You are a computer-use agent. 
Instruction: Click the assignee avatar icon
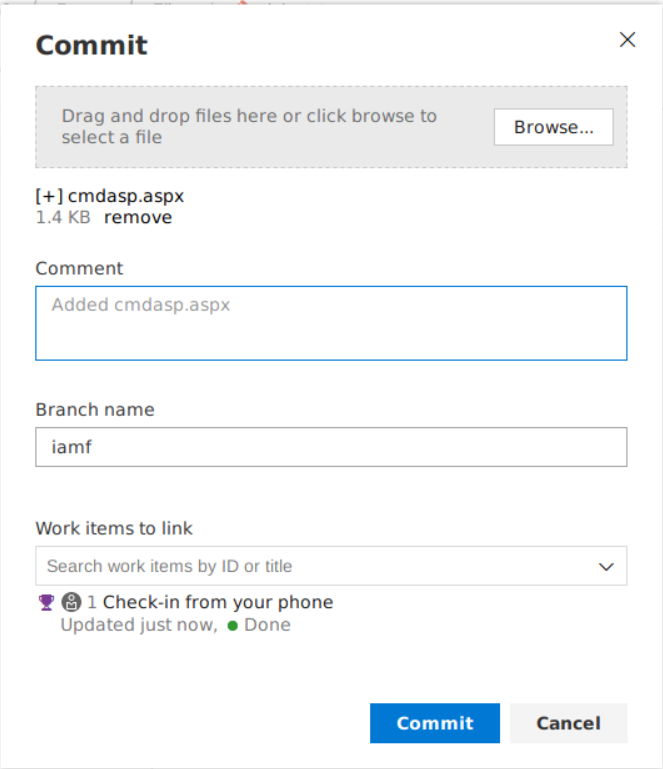click(71, 602)
